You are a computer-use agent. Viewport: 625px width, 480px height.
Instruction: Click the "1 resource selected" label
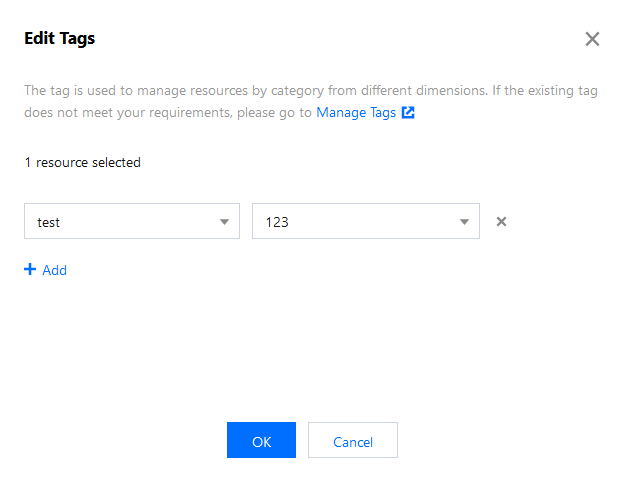pyautogui.click(x=83, y=162)
